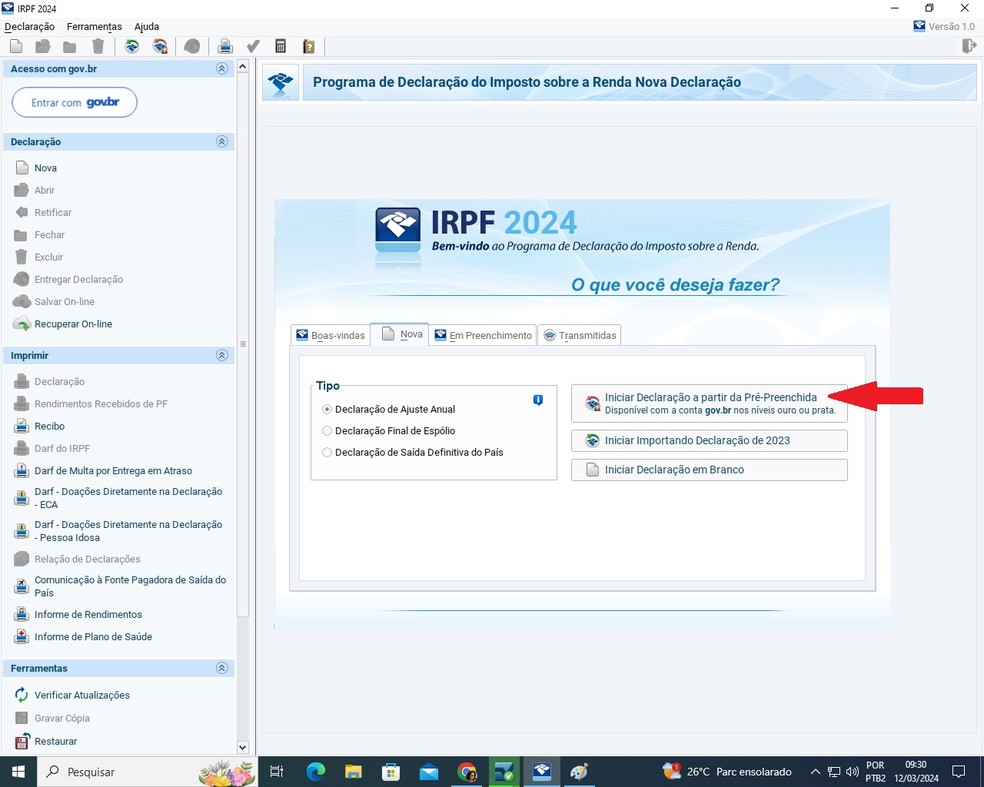984x787 pixels.
Task: Click Entrar com gov.br button
Action: [74, 102]
